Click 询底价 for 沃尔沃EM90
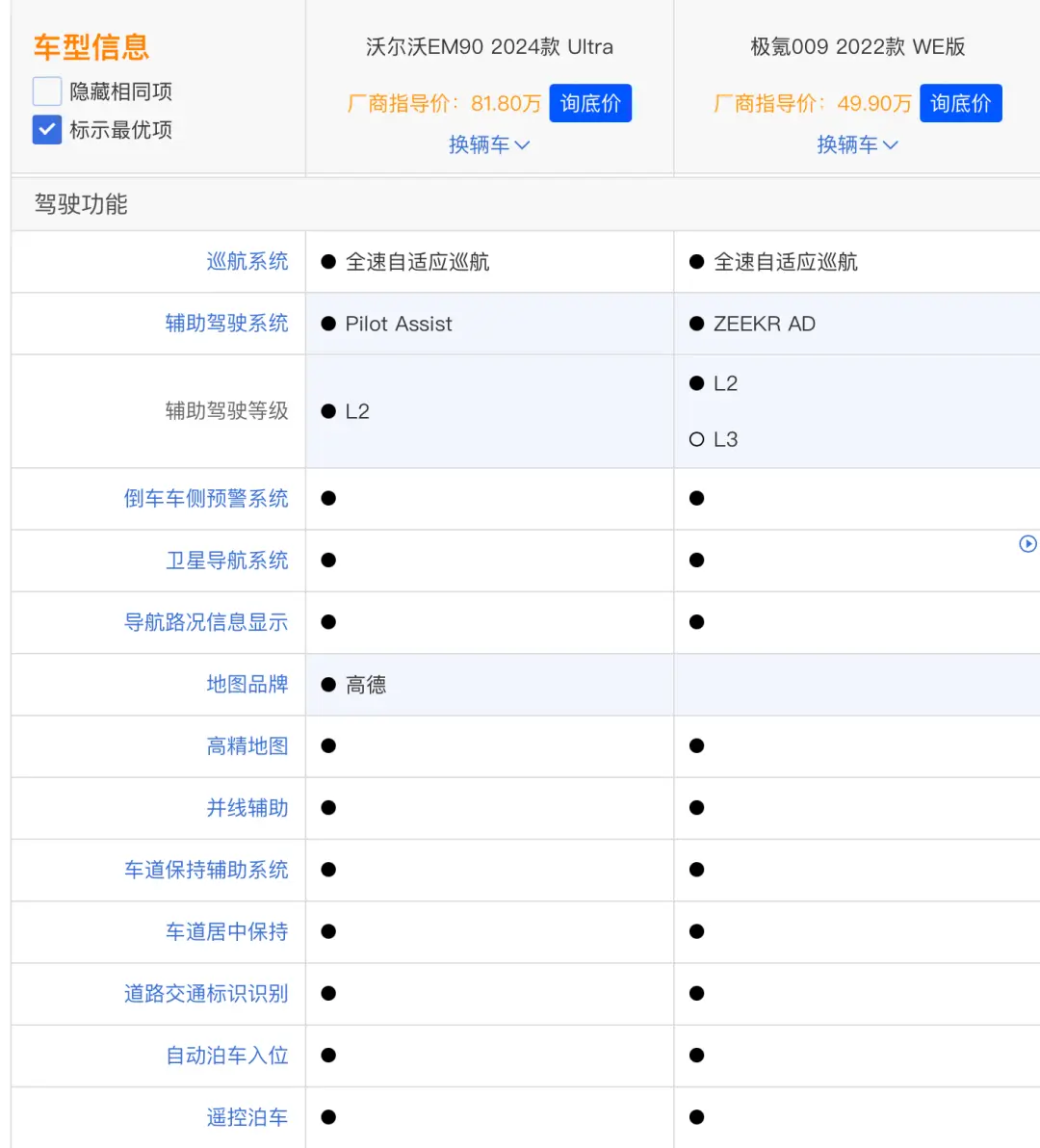This screenshot has height=1148, width=1040. 590,103
